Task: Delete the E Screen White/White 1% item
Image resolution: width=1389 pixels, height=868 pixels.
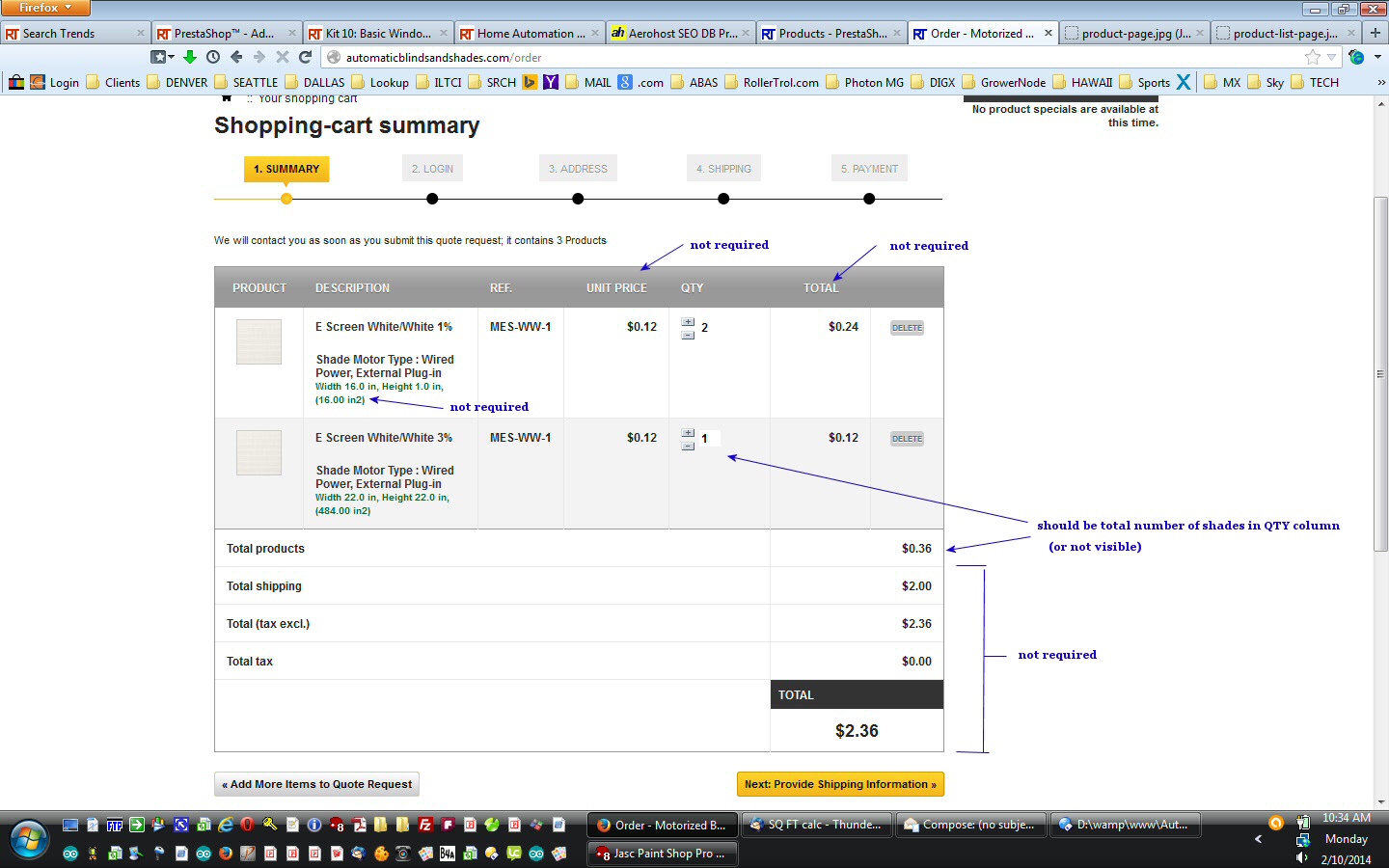Action: (907, 328)
